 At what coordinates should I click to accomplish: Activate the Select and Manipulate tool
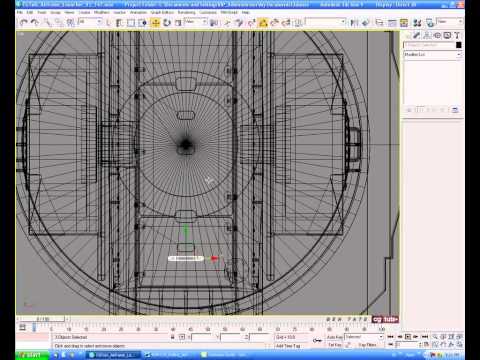click(x=227, y=23)
